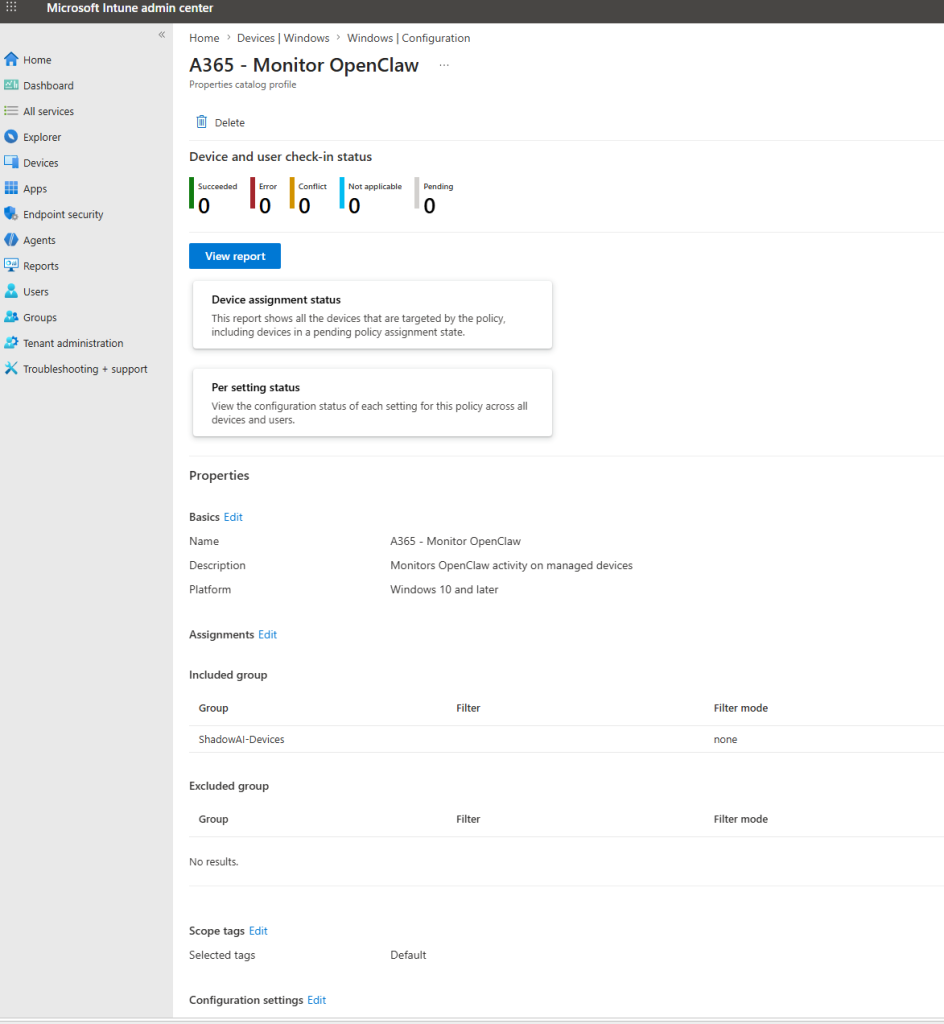Click the Not applicable status count

coord(354,206)
